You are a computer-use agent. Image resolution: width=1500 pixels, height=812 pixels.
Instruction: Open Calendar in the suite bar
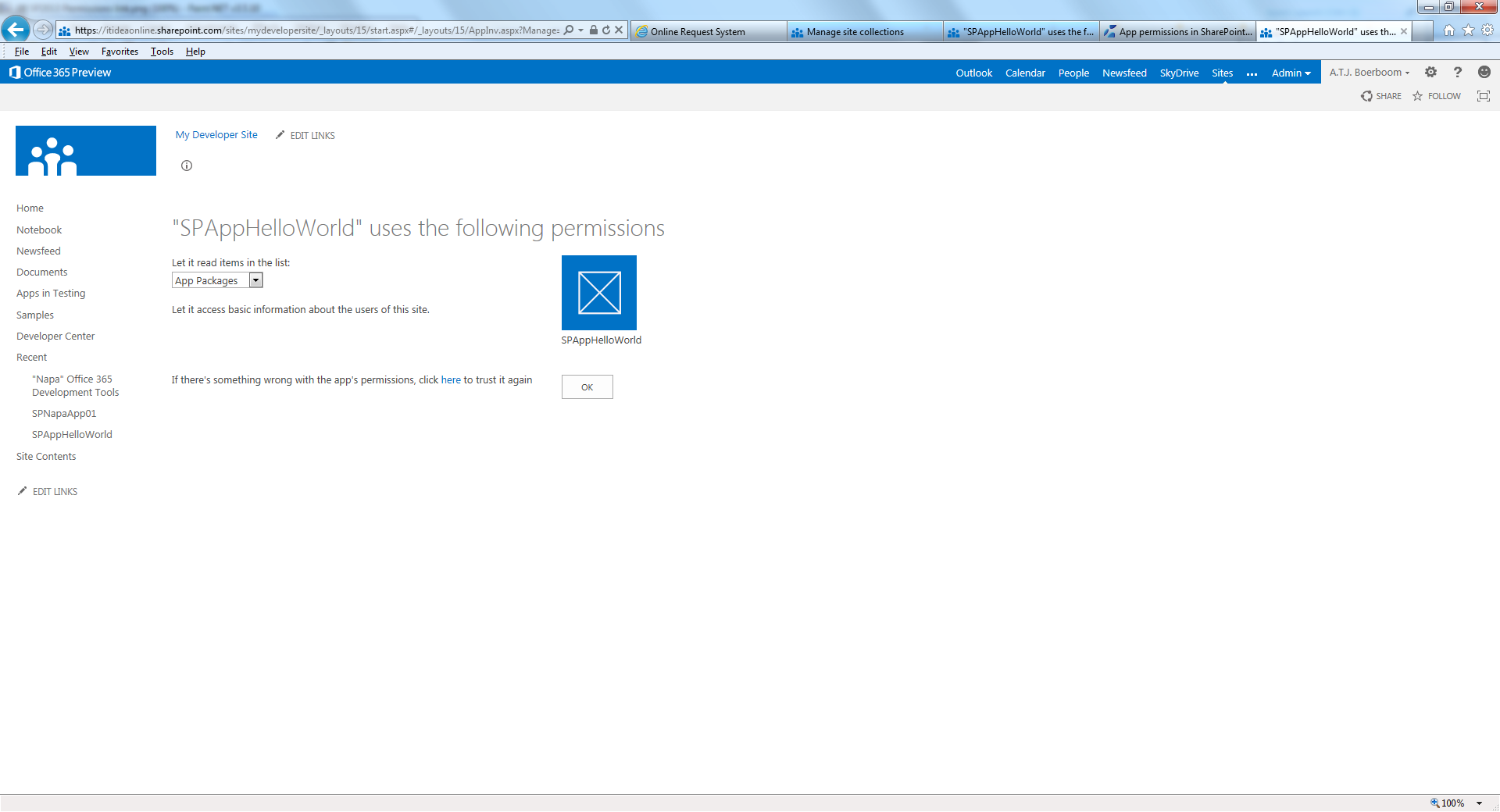tap(1025, 73)
